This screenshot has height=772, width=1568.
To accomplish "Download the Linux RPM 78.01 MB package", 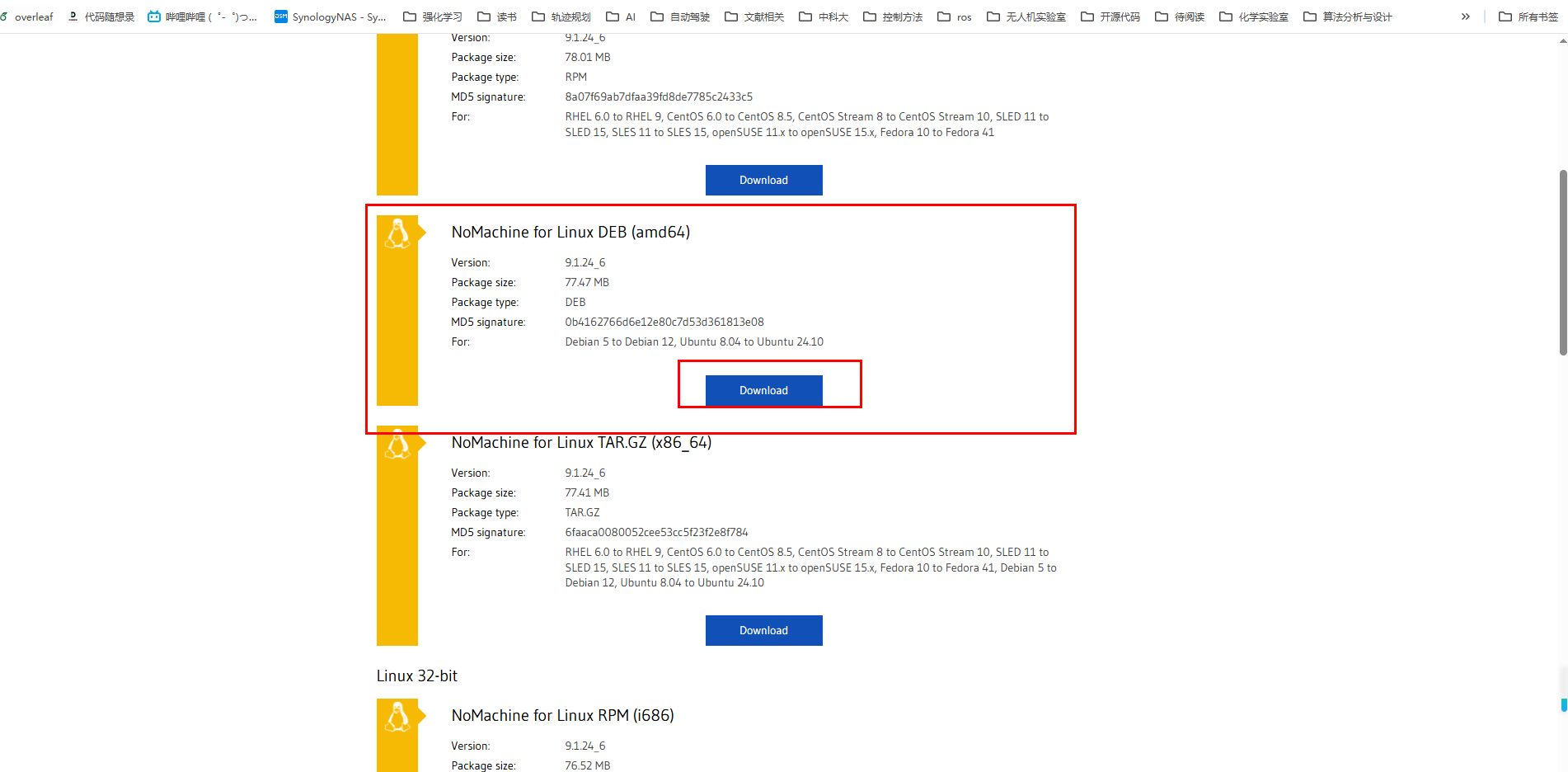I will tap(763, 180).
